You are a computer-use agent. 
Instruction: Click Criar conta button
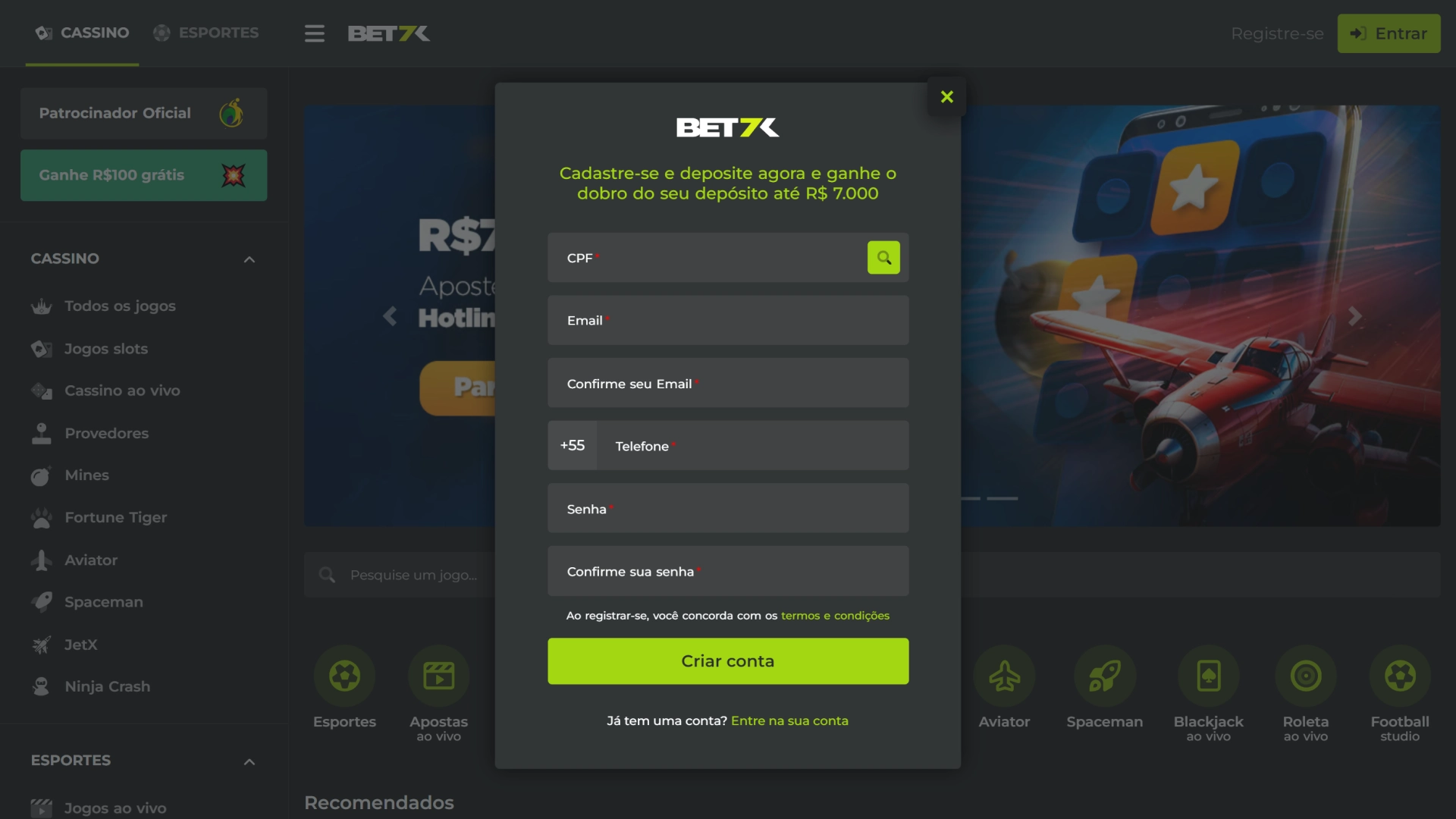(x=728, y=661)
